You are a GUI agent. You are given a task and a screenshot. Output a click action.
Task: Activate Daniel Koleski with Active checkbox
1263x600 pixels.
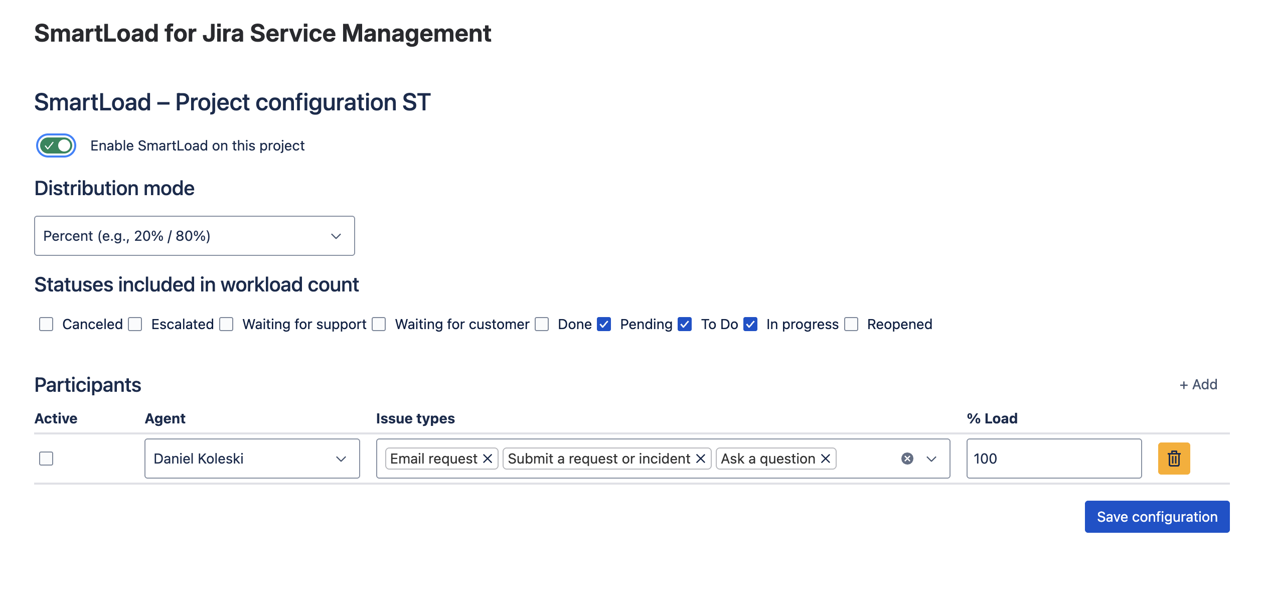[x=46, y=459]
